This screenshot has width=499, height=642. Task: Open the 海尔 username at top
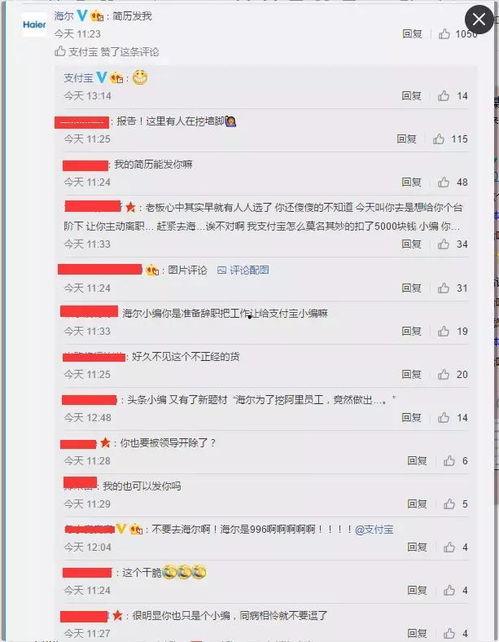coord(65,16)
